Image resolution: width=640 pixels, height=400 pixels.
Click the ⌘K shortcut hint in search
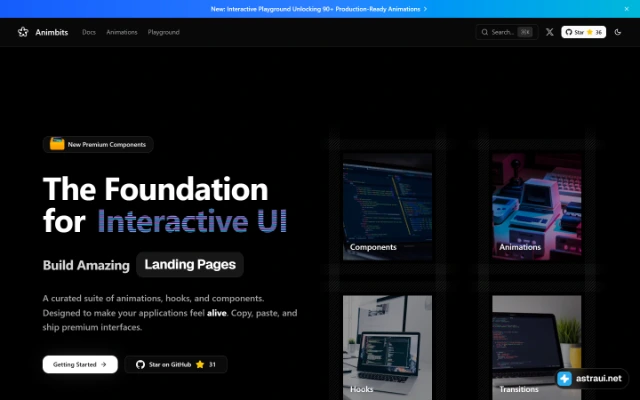[525, 32]
